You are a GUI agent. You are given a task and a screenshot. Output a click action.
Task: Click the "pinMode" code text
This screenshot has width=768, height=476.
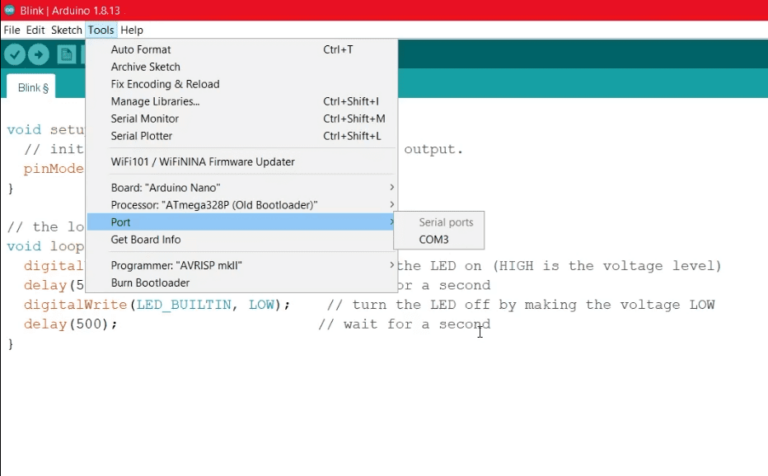coord(53,168)
